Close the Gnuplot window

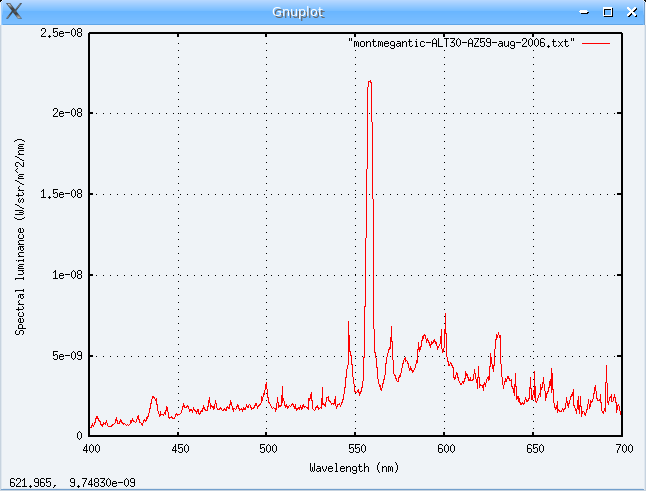[630, 12]
